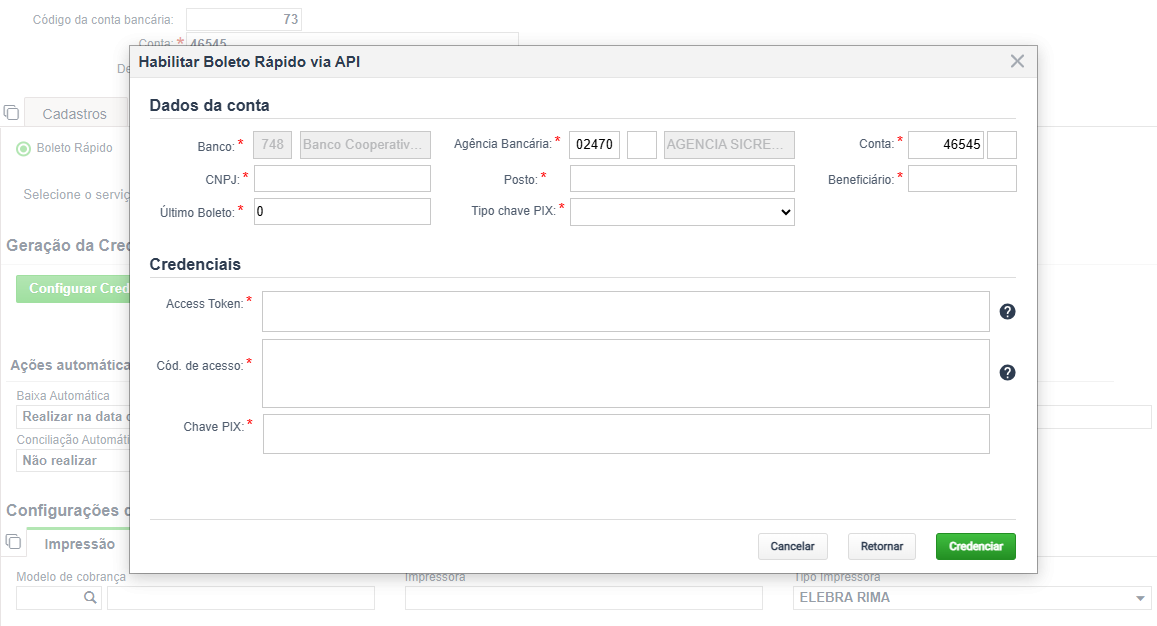Focus the CNPJ input field
Viewport: 1157px width, 626px height.
[342, 179]
